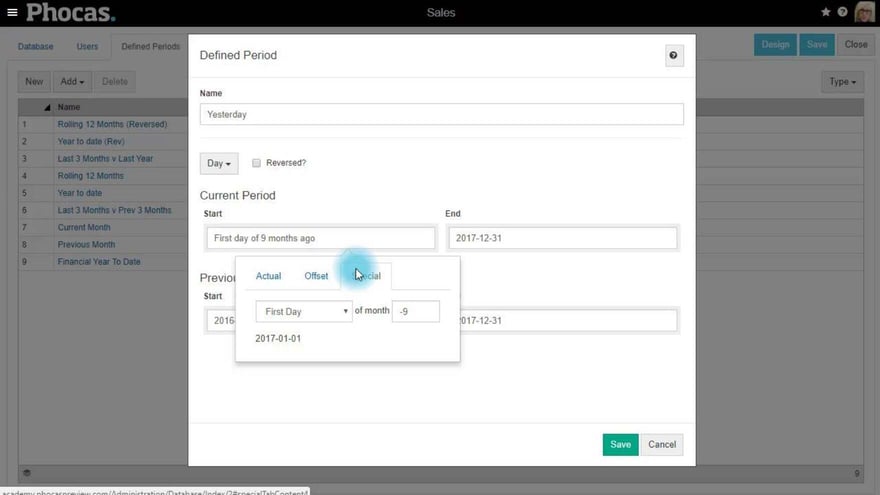The image size is (880, 495).
Task: Expand the Day period type dropdown
Action: 219,163
